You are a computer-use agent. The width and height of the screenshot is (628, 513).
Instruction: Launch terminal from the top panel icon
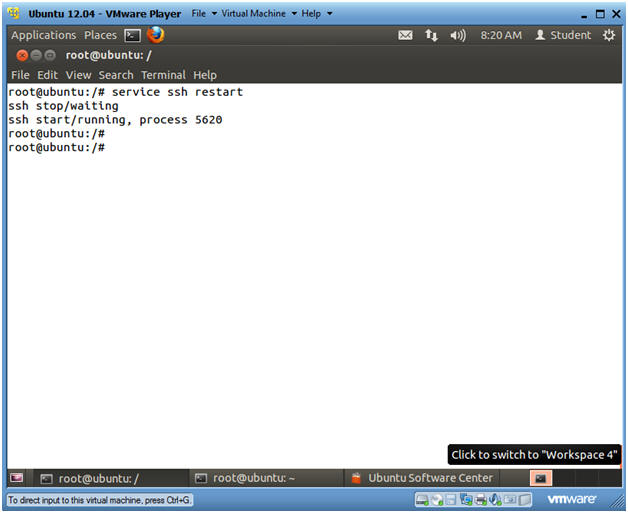pyautogui.click(x=133, y=36)
